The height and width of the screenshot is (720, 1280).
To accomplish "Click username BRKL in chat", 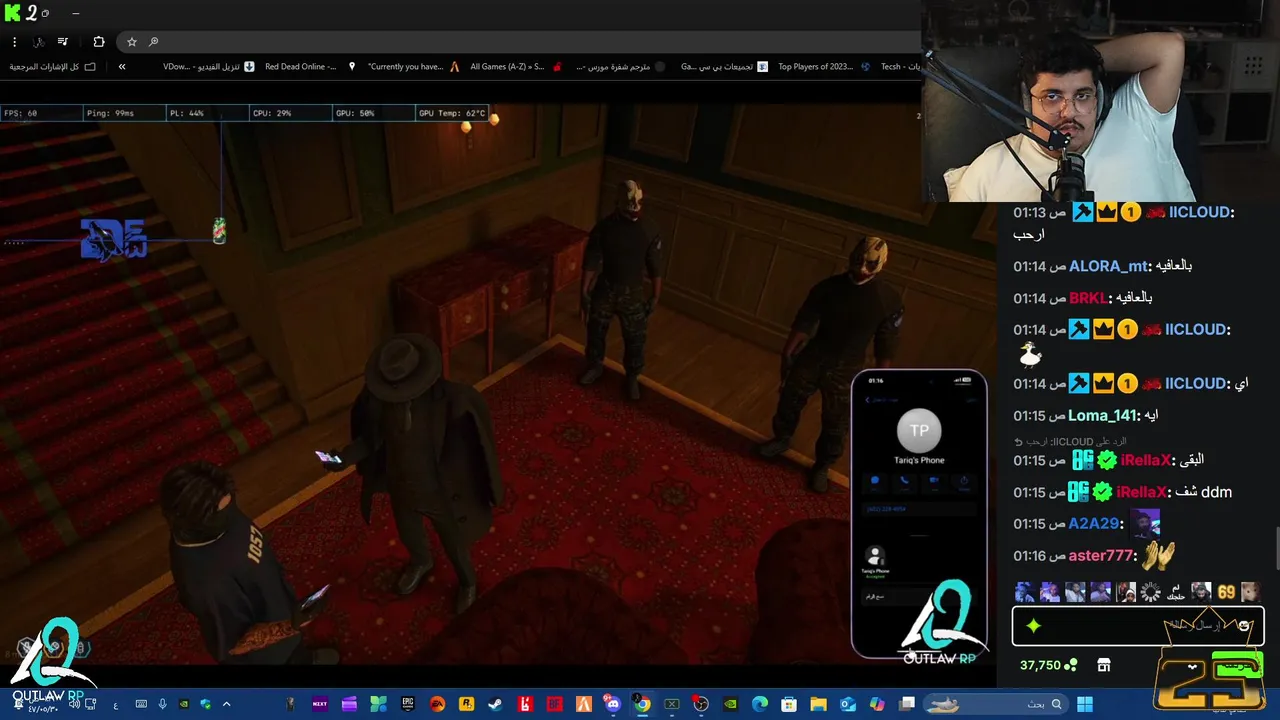I will click(x=1088, y=298).
